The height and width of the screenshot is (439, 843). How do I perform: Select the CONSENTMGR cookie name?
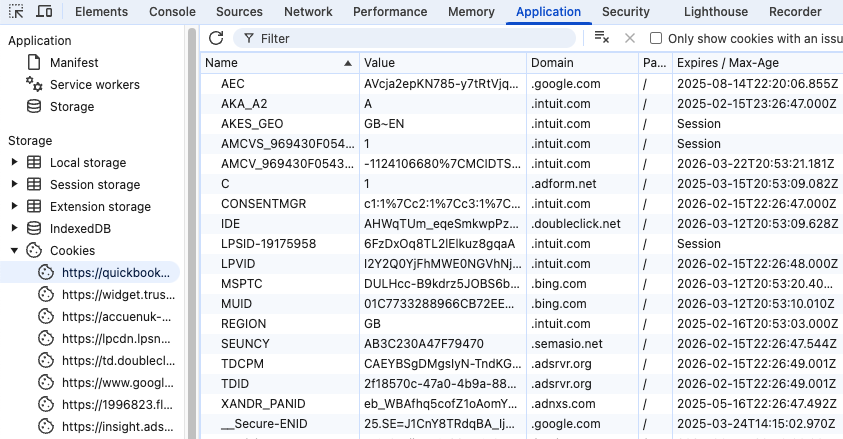pyautogui.click(x=263, y=204)
